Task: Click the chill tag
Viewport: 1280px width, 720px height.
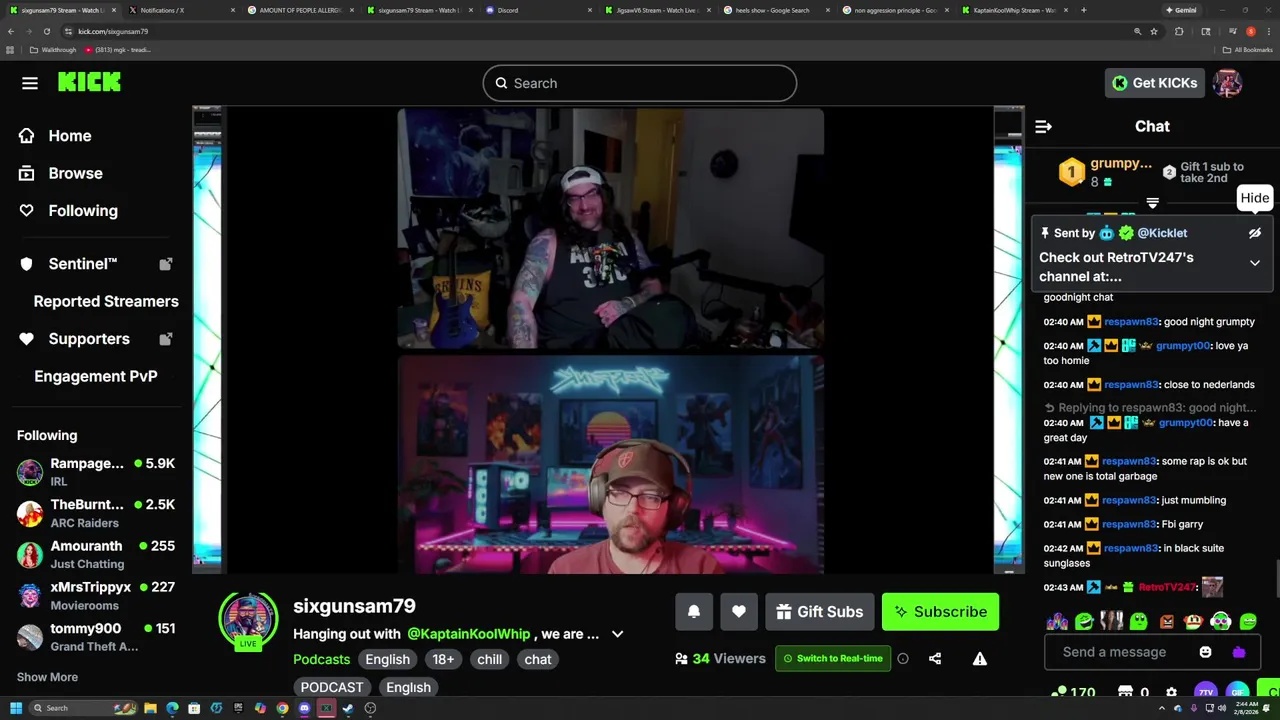Action: click(489, 660)
